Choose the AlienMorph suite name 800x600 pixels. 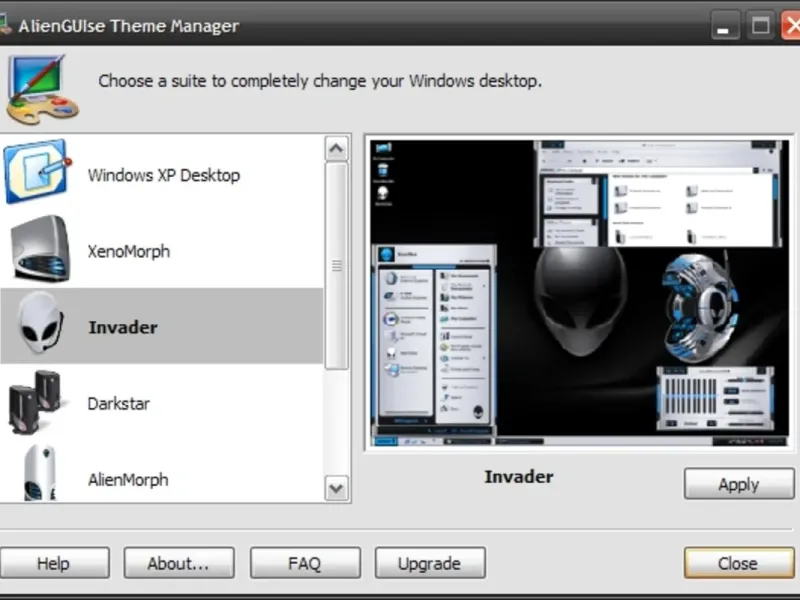click(x=128, y=480)
